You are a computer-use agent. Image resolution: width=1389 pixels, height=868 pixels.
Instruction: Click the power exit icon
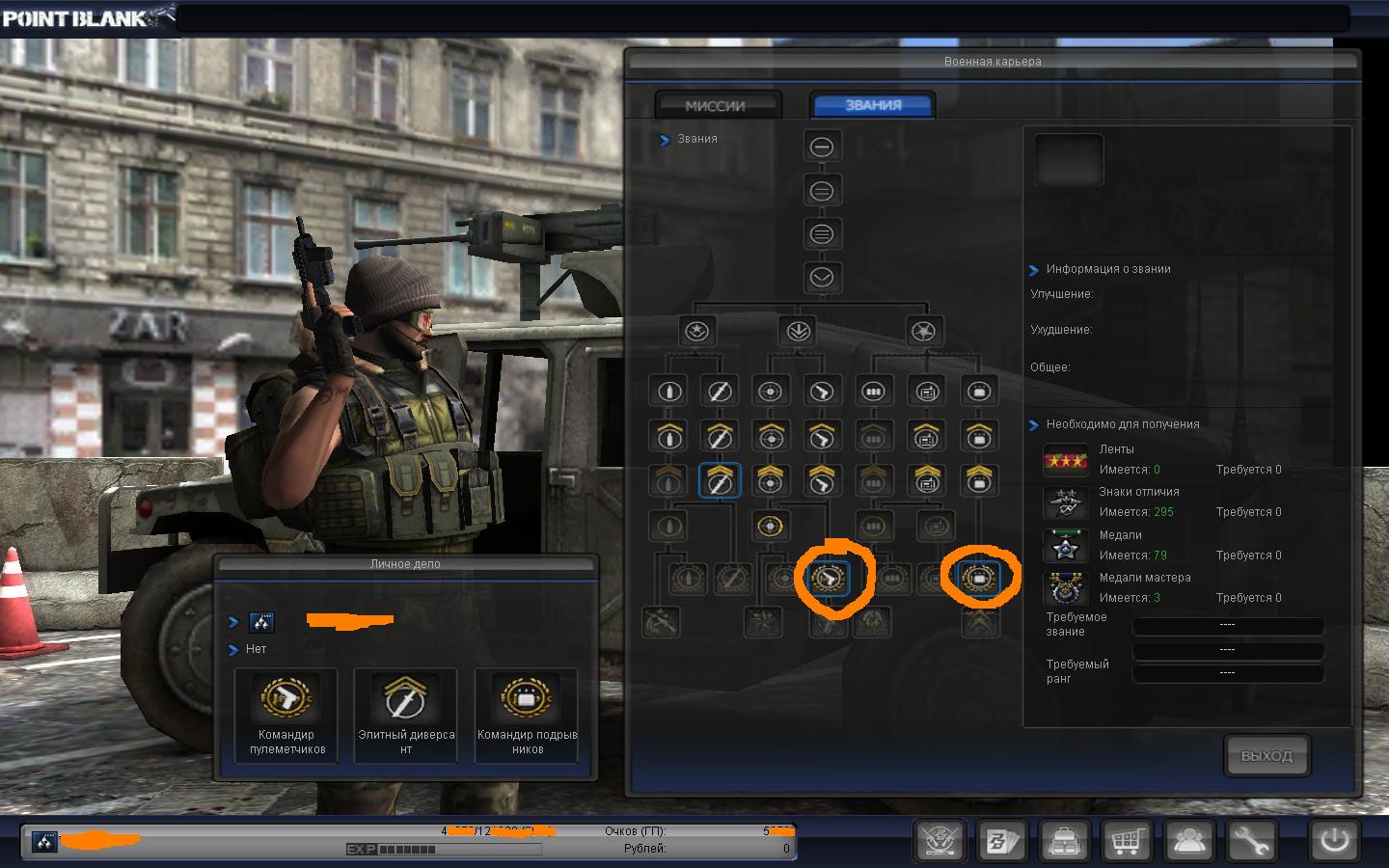click(1335, 840)
